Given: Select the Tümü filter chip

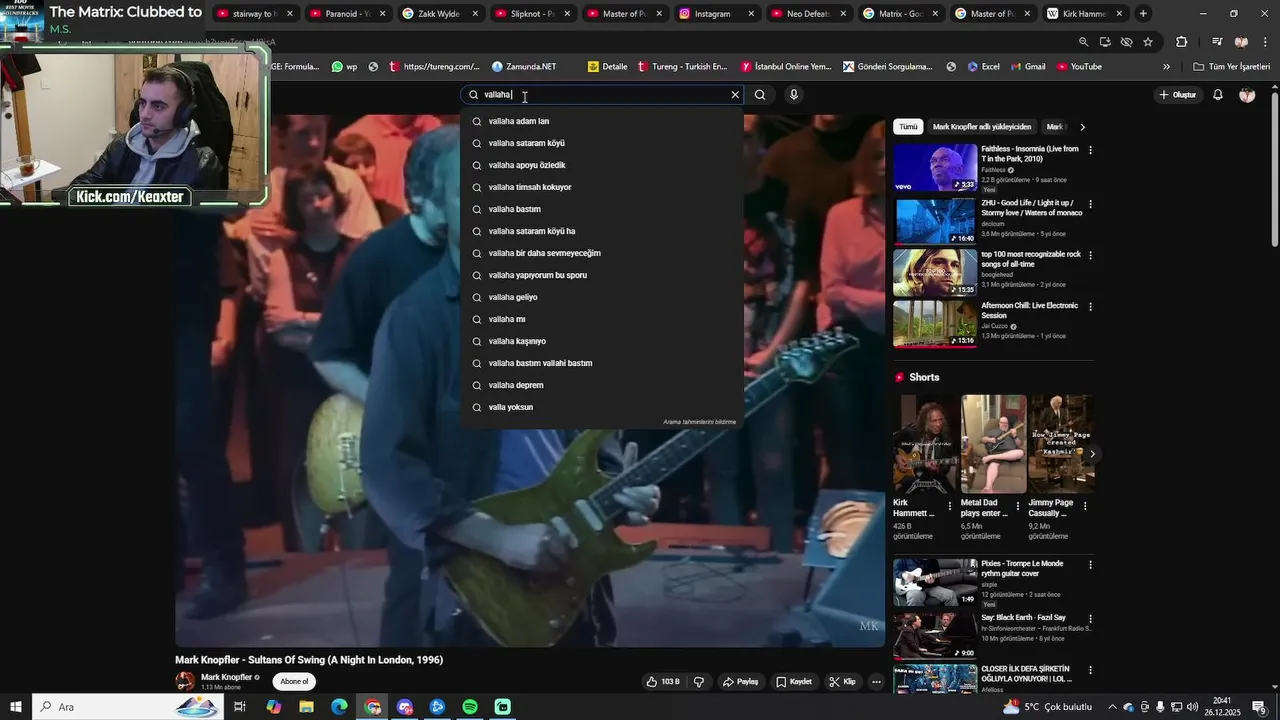Looking at the screenshot, I should 908,127.
